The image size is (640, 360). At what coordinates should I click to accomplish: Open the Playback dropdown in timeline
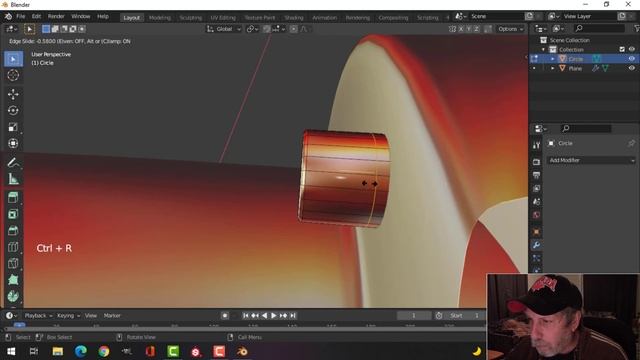click(x=38, y=316)
